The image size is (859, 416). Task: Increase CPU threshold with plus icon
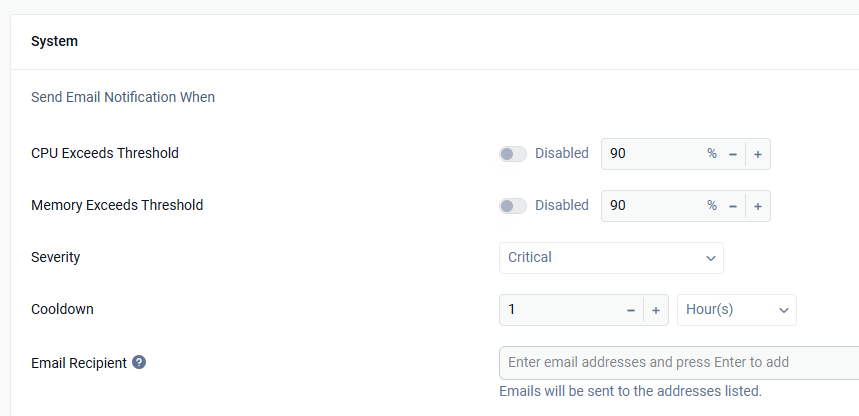click(x=758, y=154)
